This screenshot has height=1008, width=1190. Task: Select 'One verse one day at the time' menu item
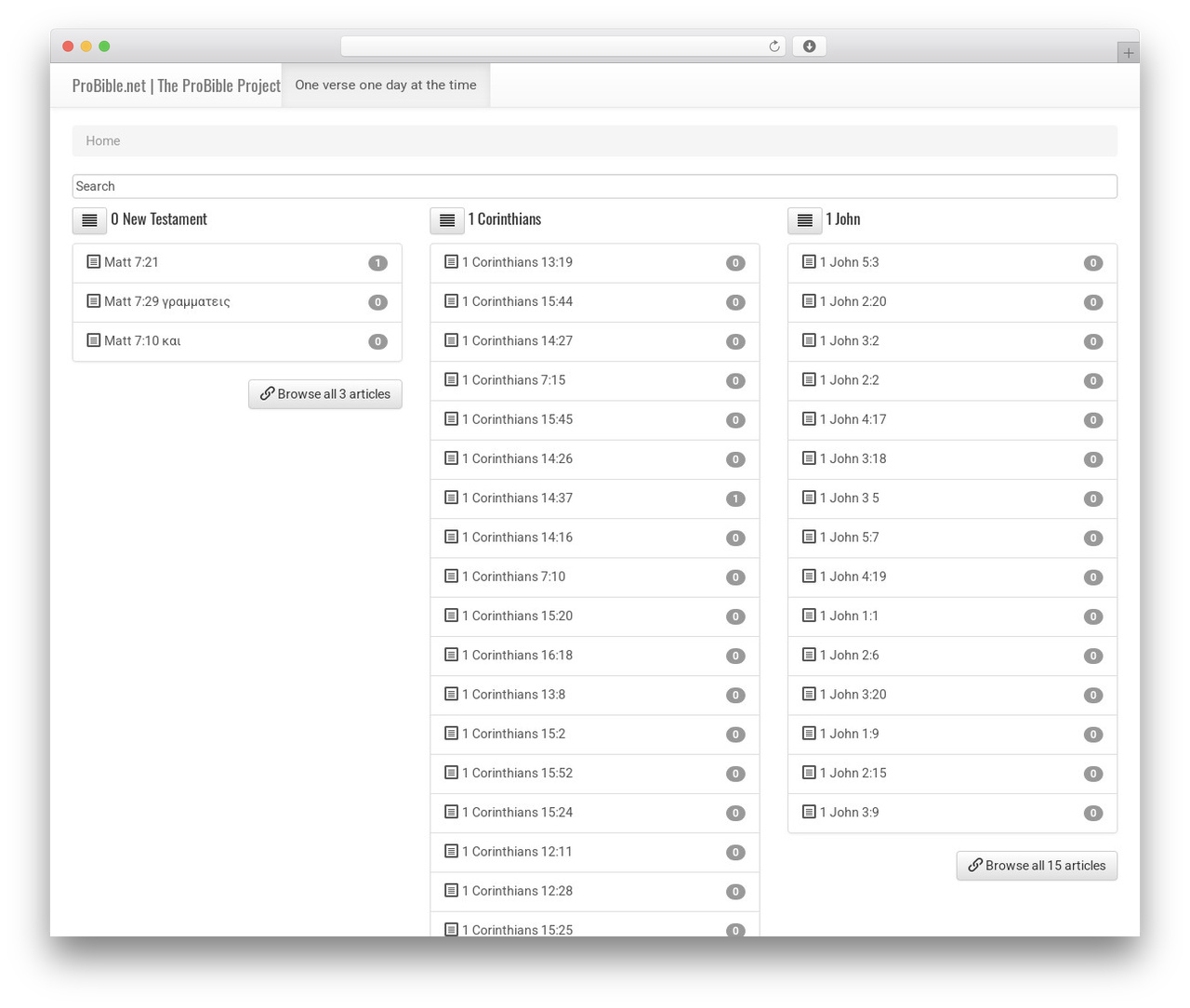386,85
